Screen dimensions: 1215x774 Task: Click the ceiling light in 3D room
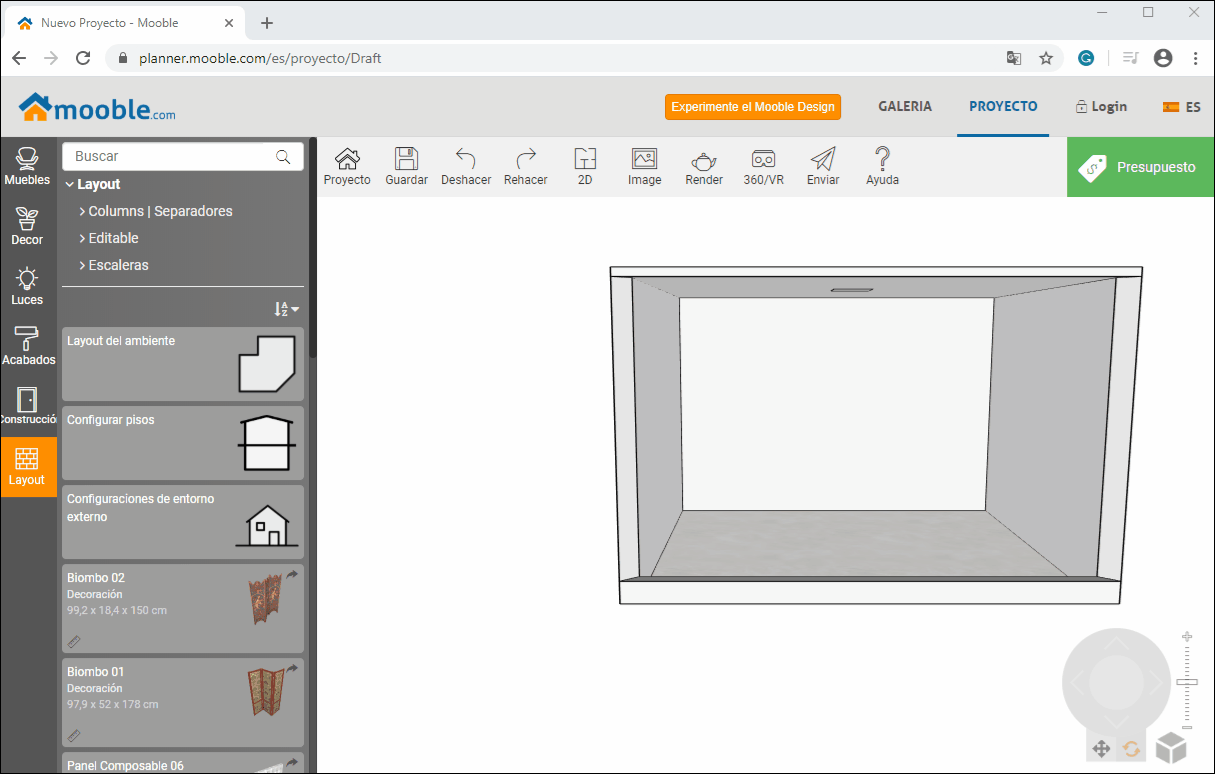(852, 290)
